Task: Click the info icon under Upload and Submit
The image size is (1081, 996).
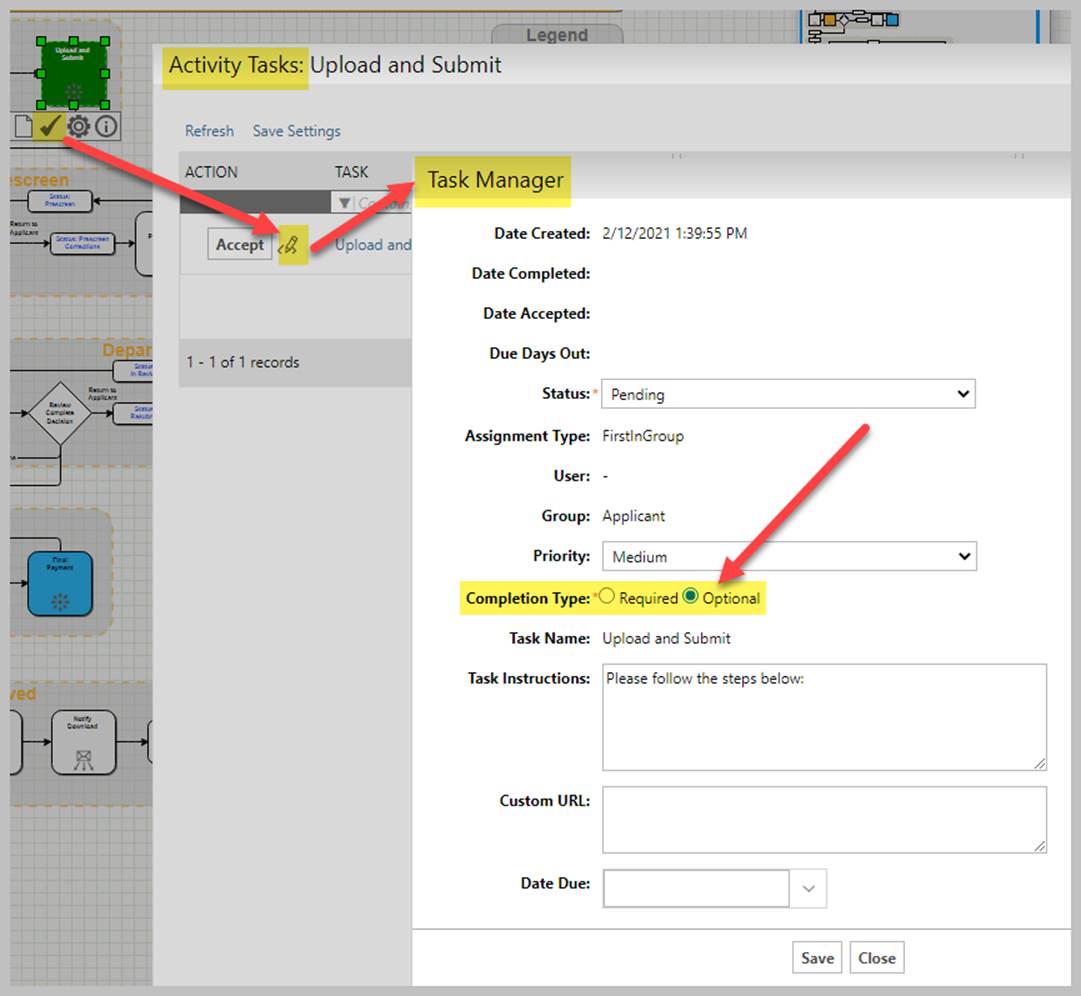Action: coord(106,126)
